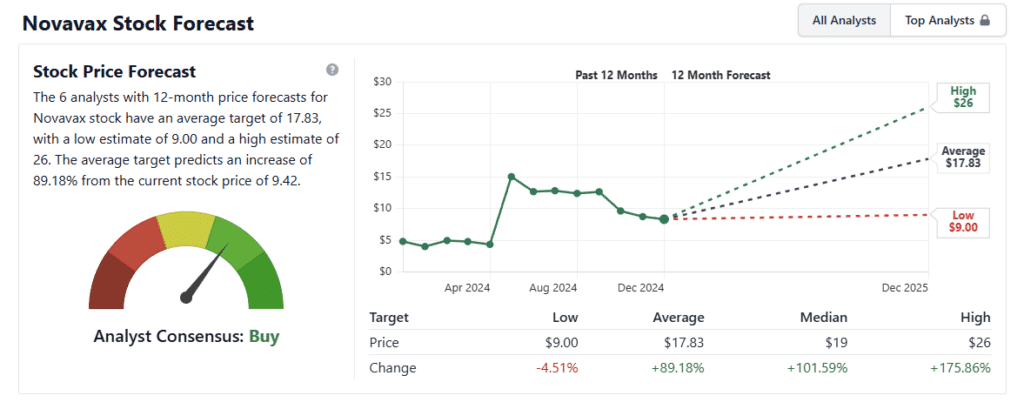Click the Median price $19 cell
The height and width of the screenshot is (409, 1024).
tap(833, 342)
